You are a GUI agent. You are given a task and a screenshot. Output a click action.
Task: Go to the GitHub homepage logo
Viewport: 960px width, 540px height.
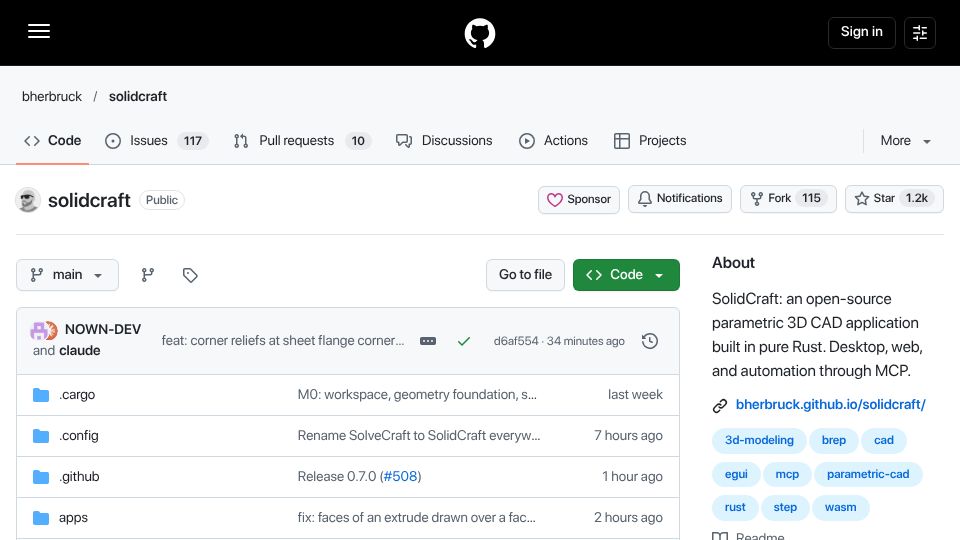(479, 33)
